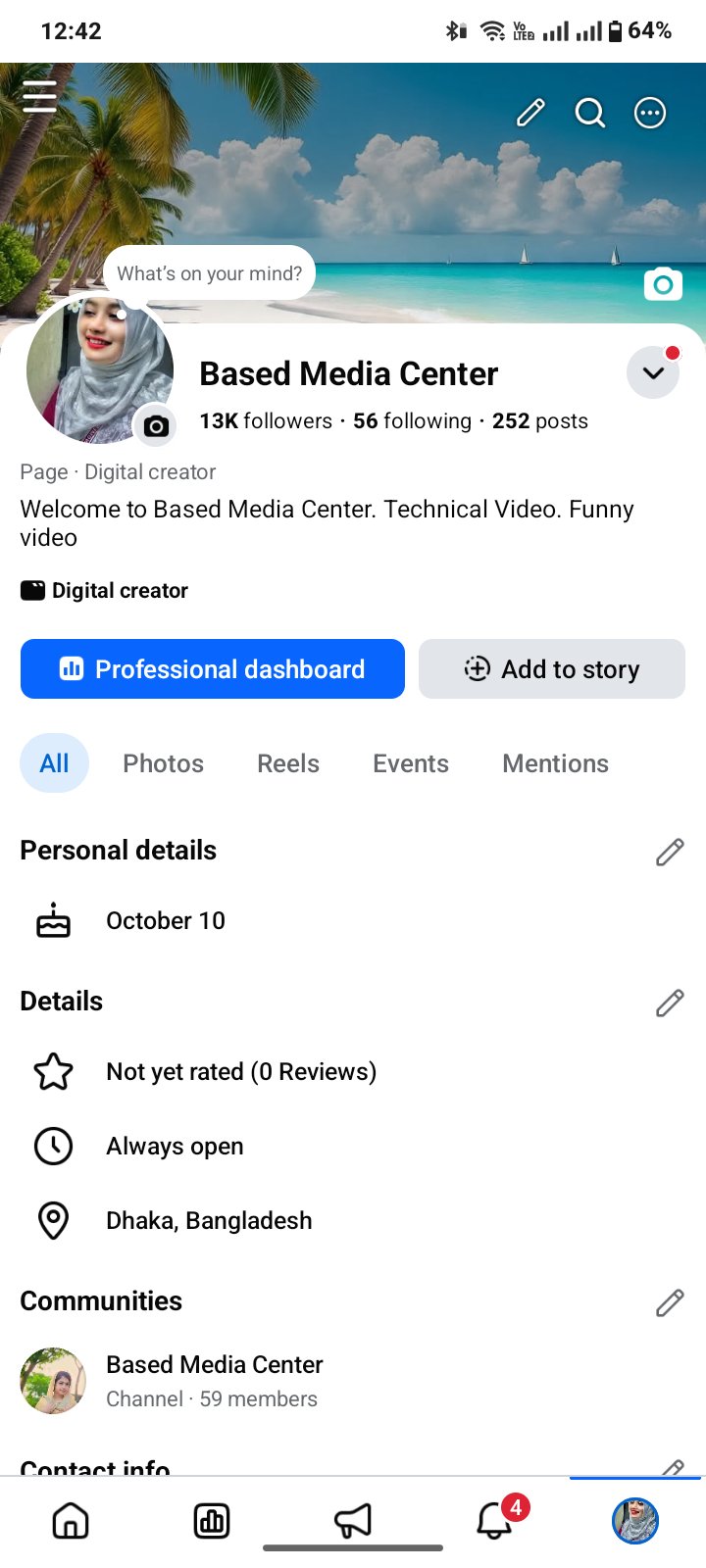Tap the location pin icon
Viewport: 706px width, 1568px height.
54,1221
